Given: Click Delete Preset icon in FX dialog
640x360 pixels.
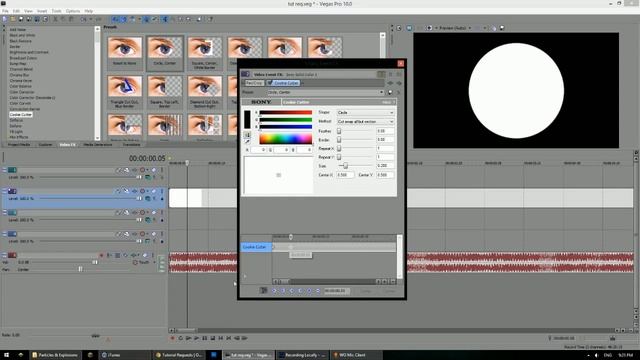Looking at the screenshot, I should coord(398,92).
